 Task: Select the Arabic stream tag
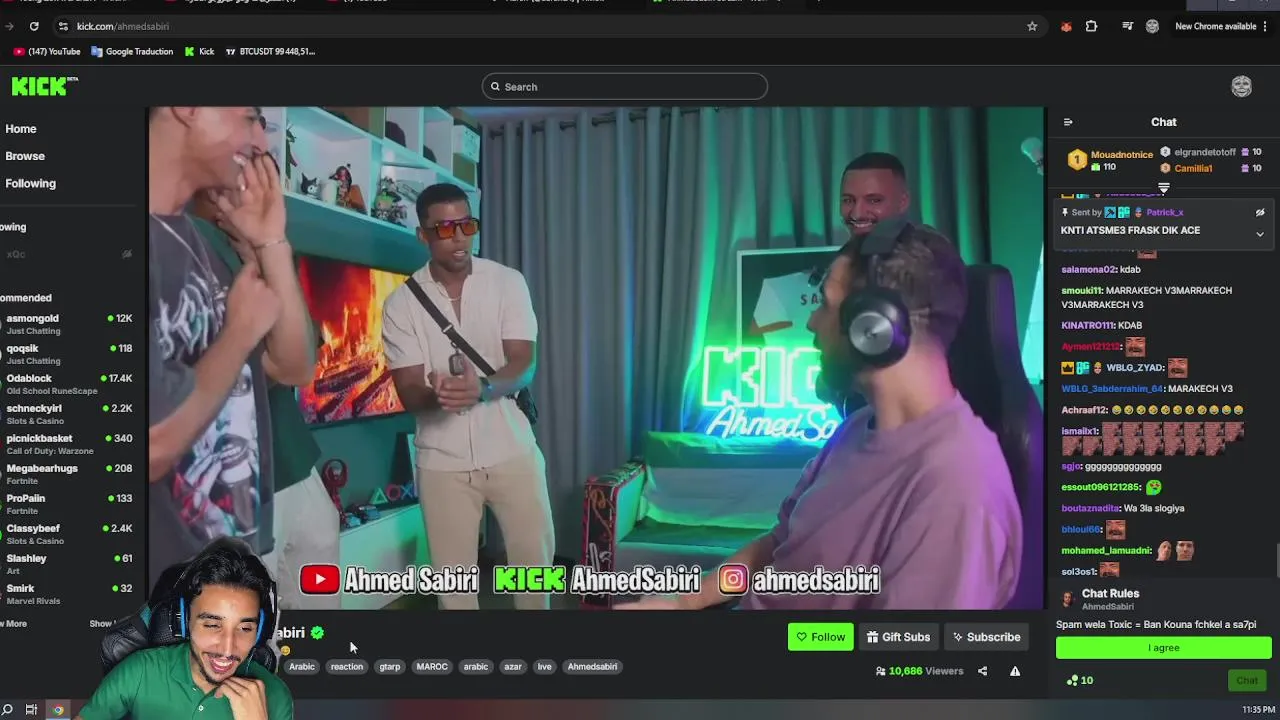coord(302,666)
